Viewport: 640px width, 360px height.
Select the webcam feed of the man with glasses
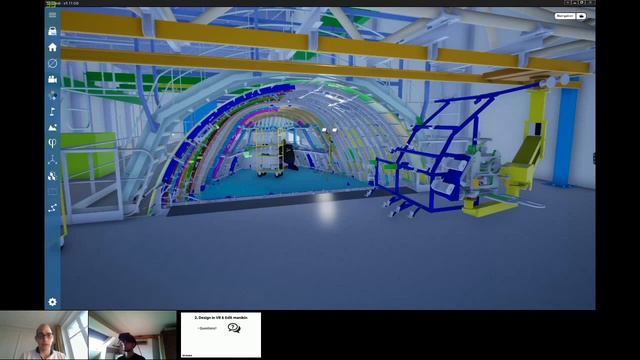[44, 335]
